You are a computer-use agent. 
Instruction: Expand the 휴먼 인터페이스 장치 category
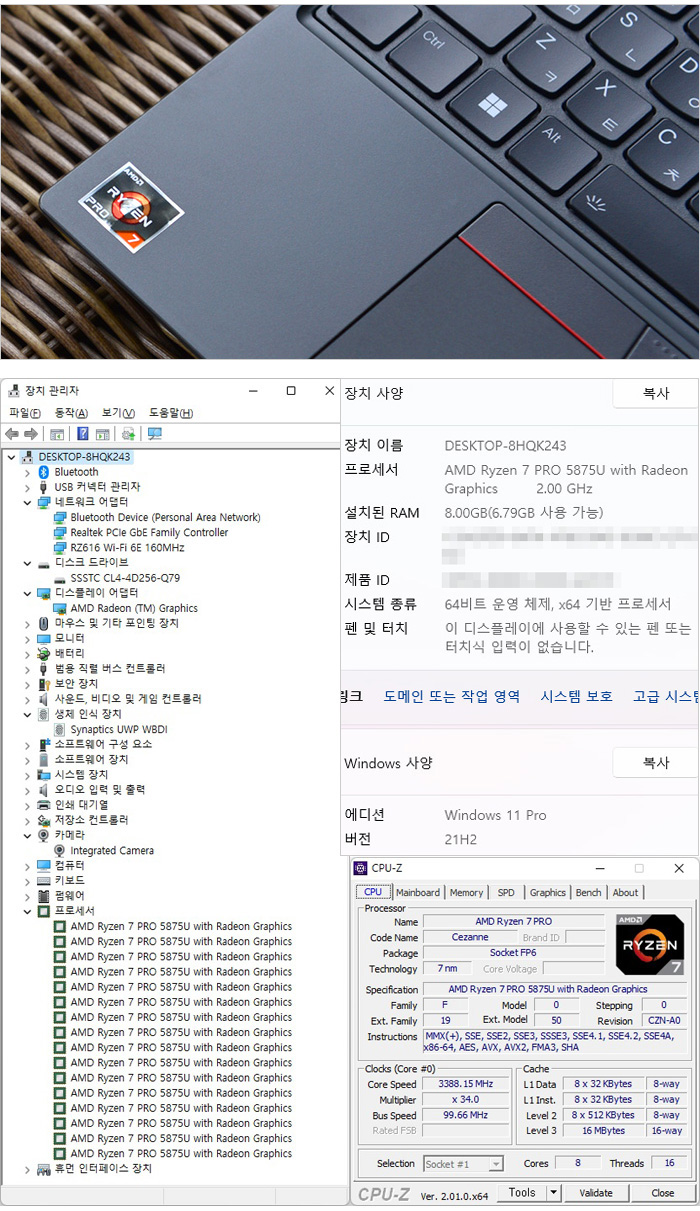pyautogui.click(x=28, y=1168)
